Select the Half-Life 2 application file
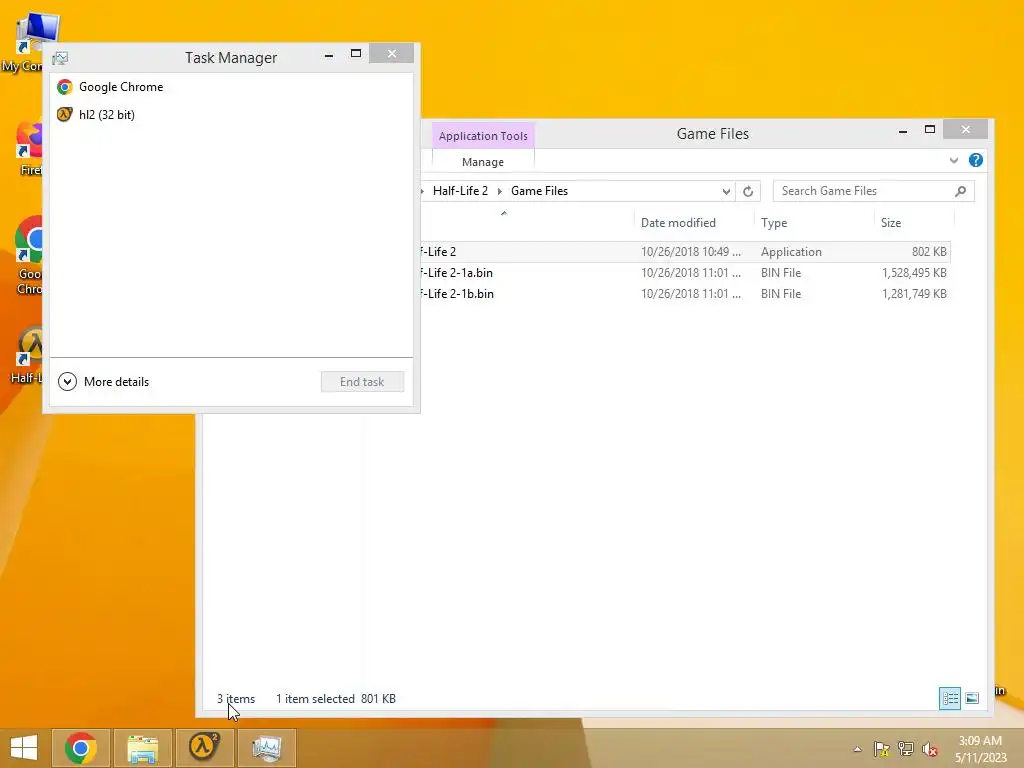Image resolution: width=1024 pixels, height=768 pixels. coord(686,251)
